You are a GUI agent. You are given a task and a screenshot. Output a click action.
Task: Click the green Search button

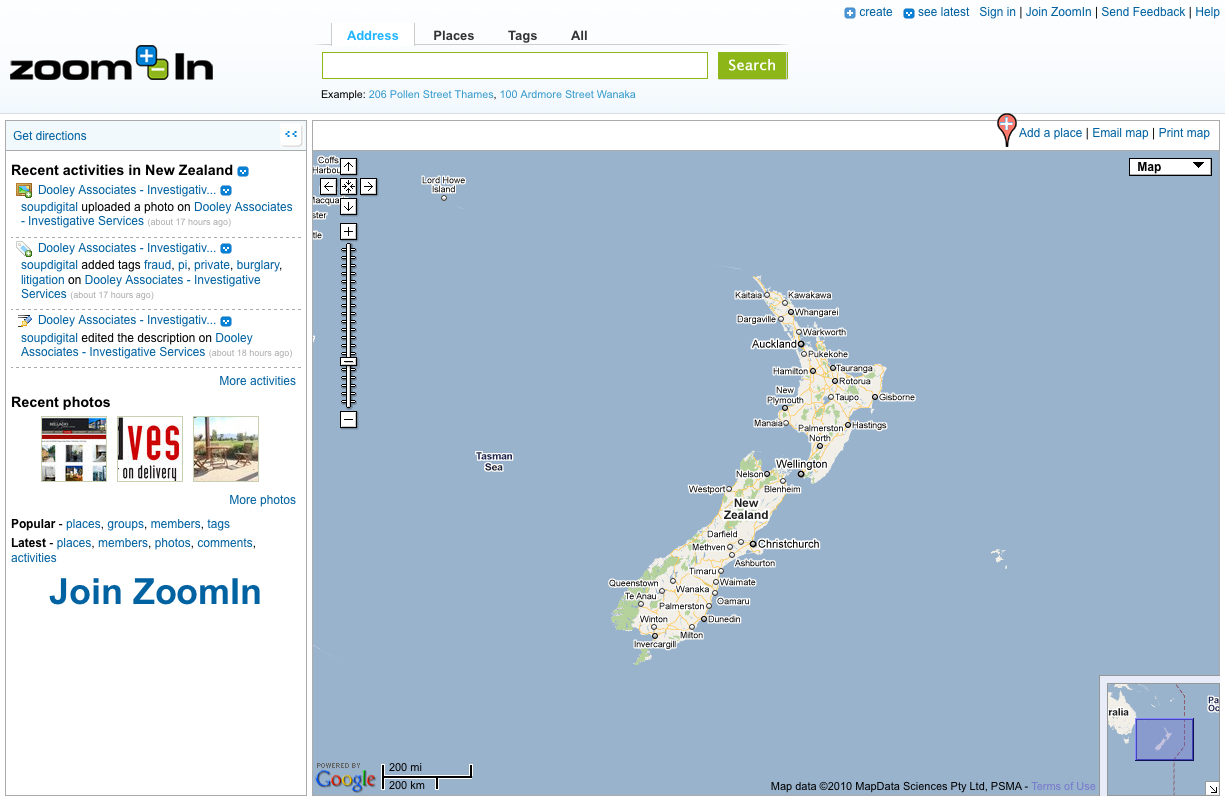(752, 65)
